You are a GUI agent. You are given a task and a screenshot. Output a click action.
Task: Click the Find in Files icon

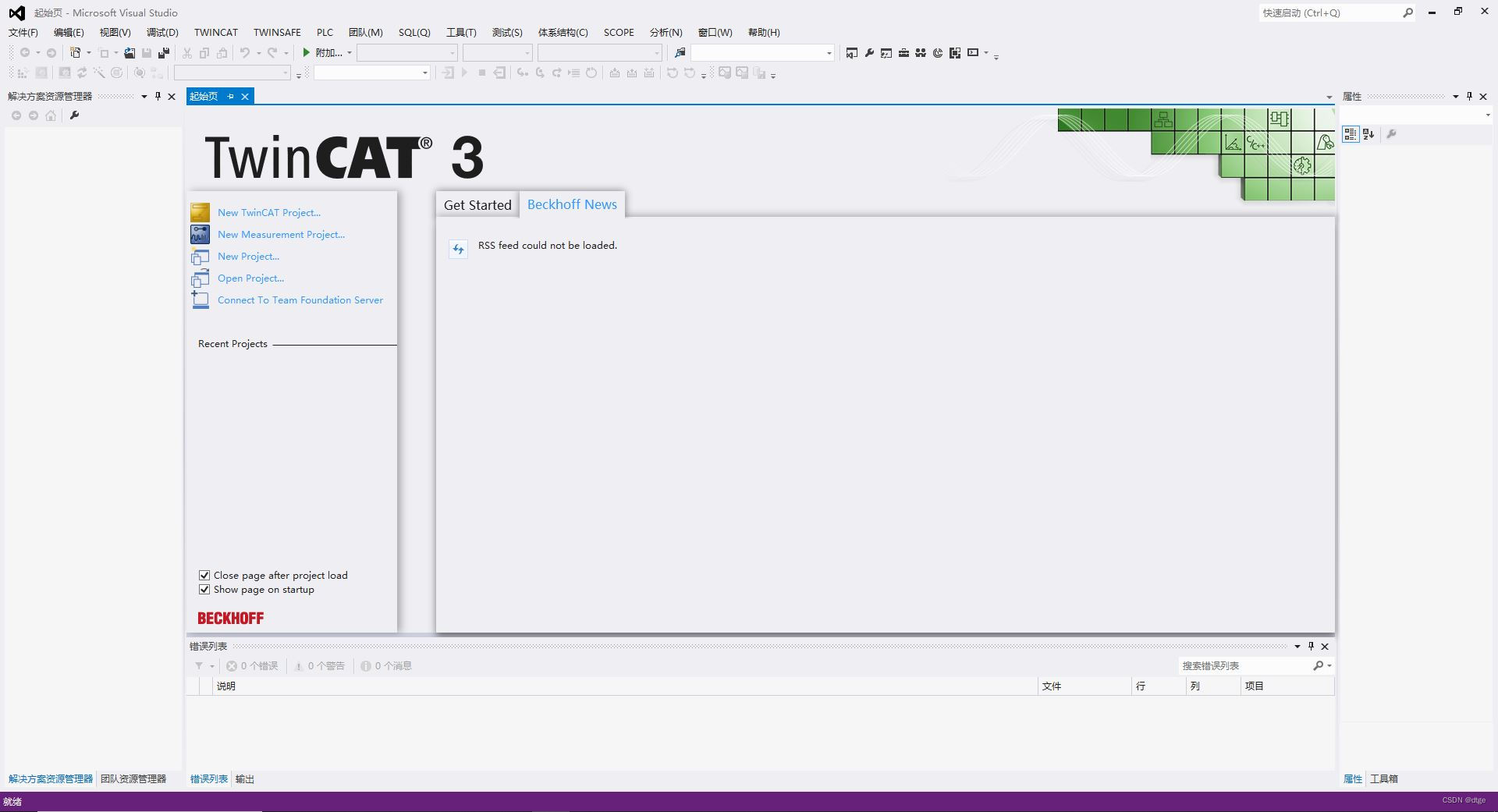(680, 53)
